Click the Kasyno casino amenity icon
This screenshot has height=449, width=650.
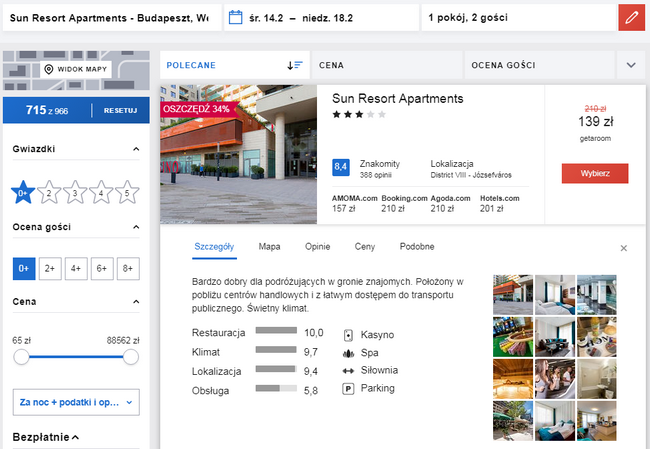point(348,335)
